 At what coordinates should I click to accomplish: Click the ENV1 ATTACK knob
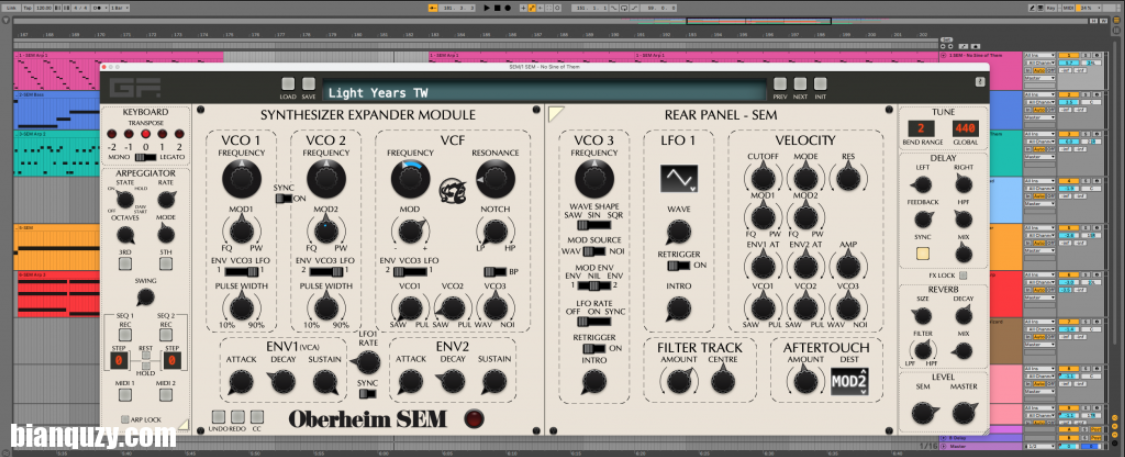[241, 381]
